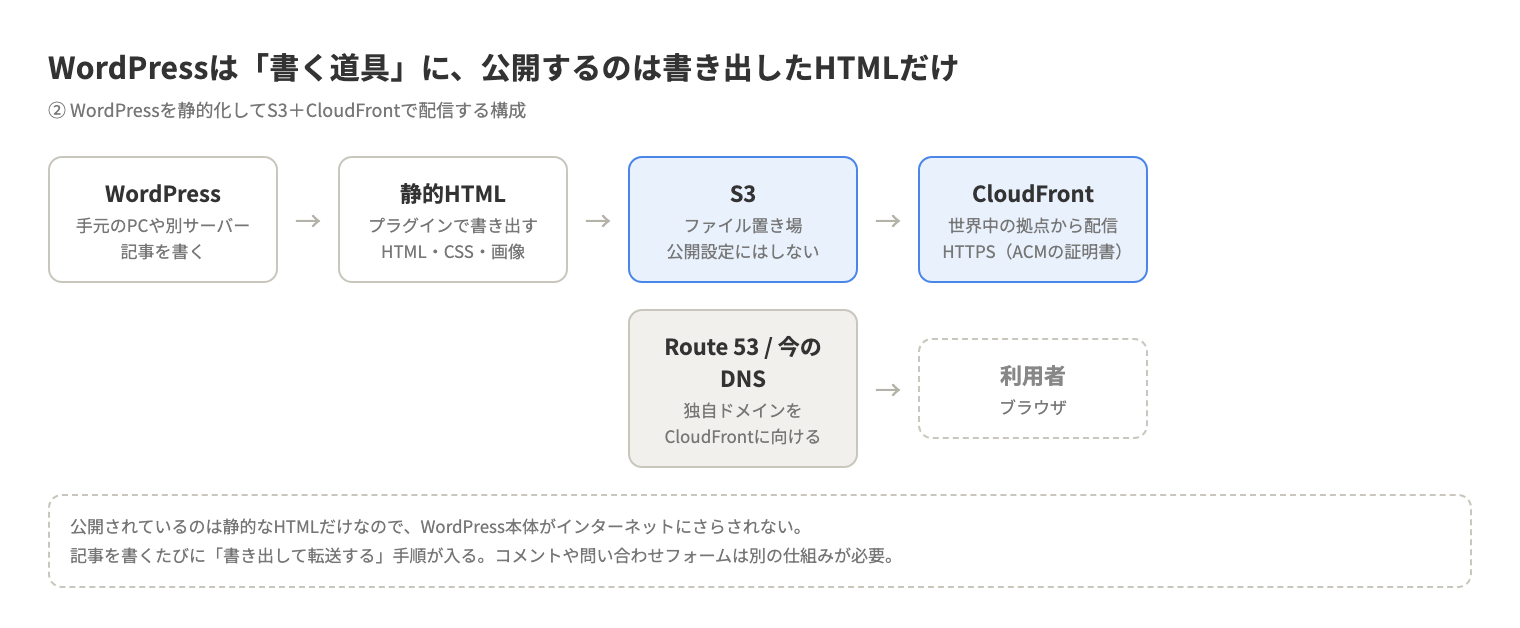Click the 静的HTML box
Viewport: 1520px width, 628px height.
click(453, 220)
